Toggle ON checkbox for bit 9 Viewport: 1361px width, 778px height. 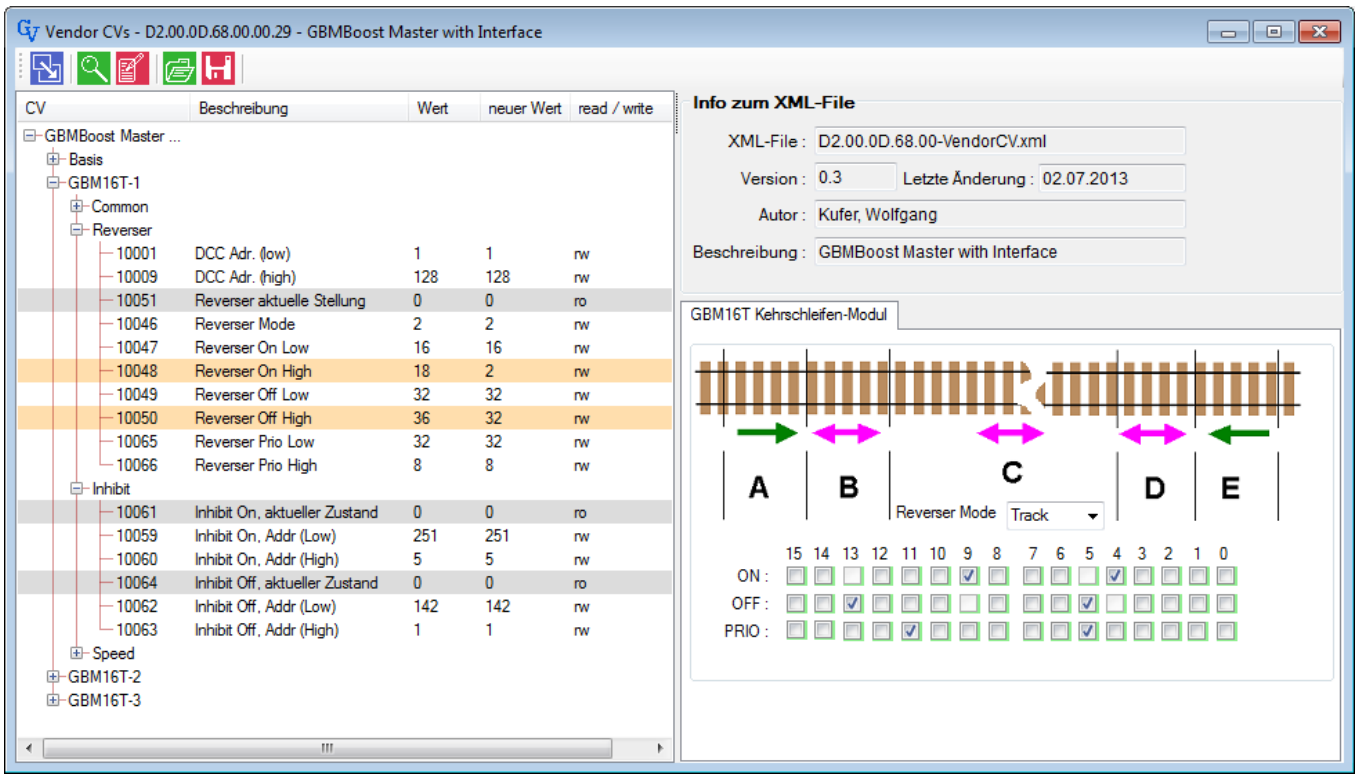tap(967, 575)
